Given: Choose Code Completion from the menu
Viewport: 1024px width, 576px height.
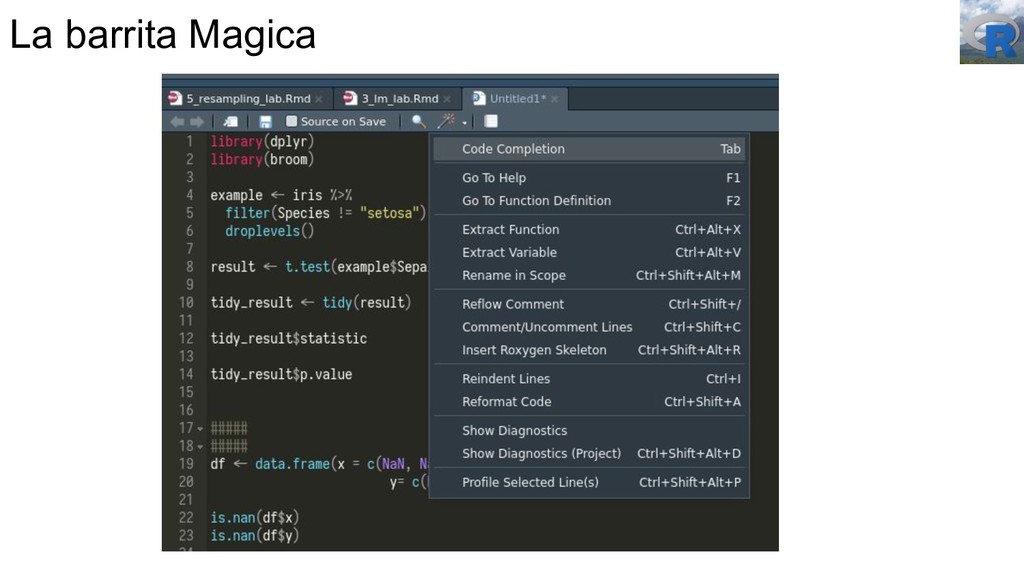Looking at the screenshot, I should (x=589, y=149).
